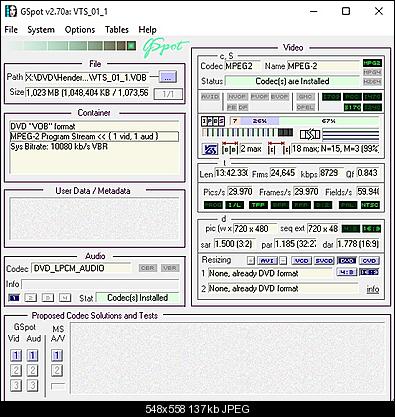Open the Help menu
This screenshot has width=395, height=417.
coord(147,30)
